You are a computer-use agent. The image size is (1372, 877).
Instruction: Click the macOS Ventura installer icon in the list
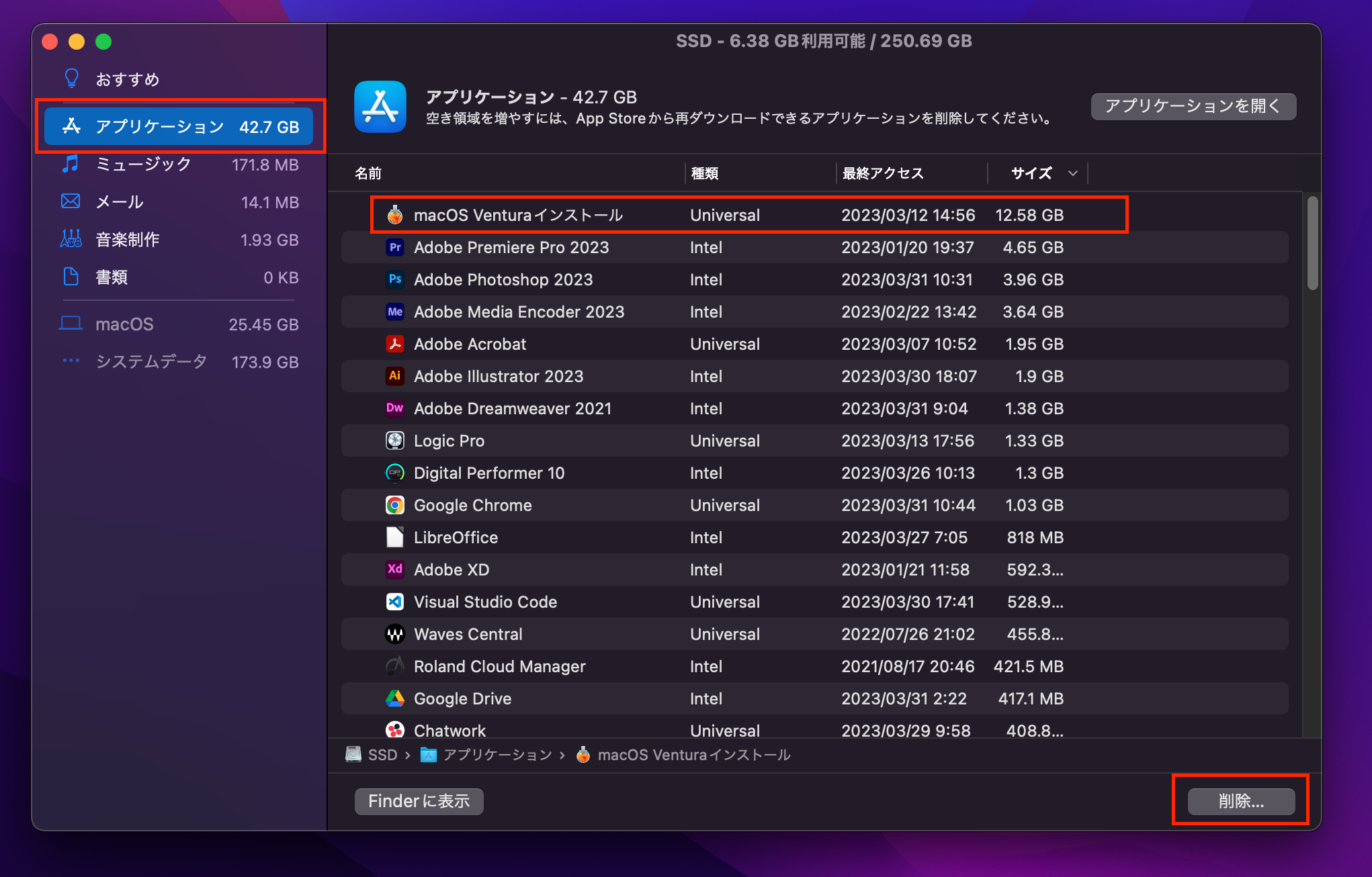tap(395, 215)
